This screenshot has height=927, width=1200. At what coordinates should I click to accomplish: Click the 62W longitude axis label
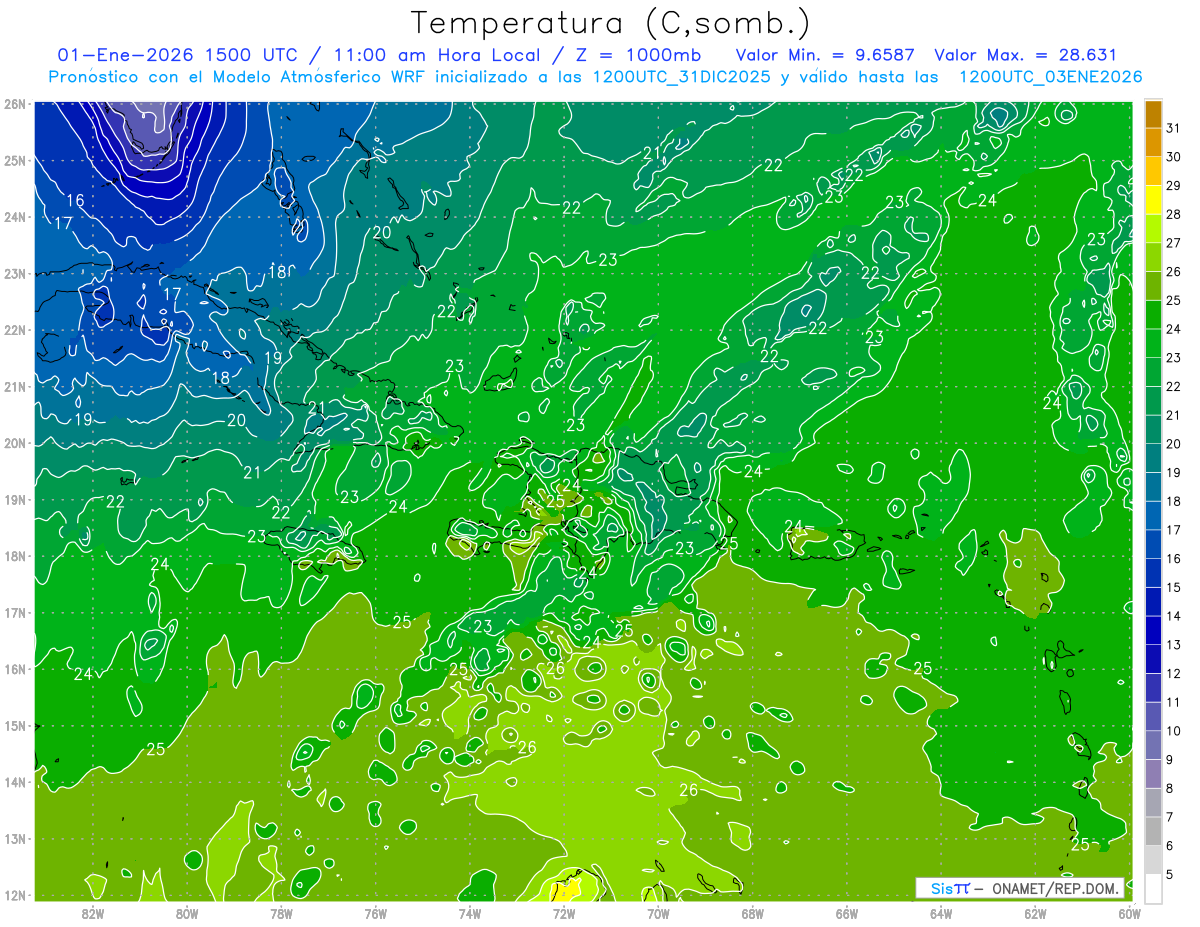click(x=1035, y=913)
